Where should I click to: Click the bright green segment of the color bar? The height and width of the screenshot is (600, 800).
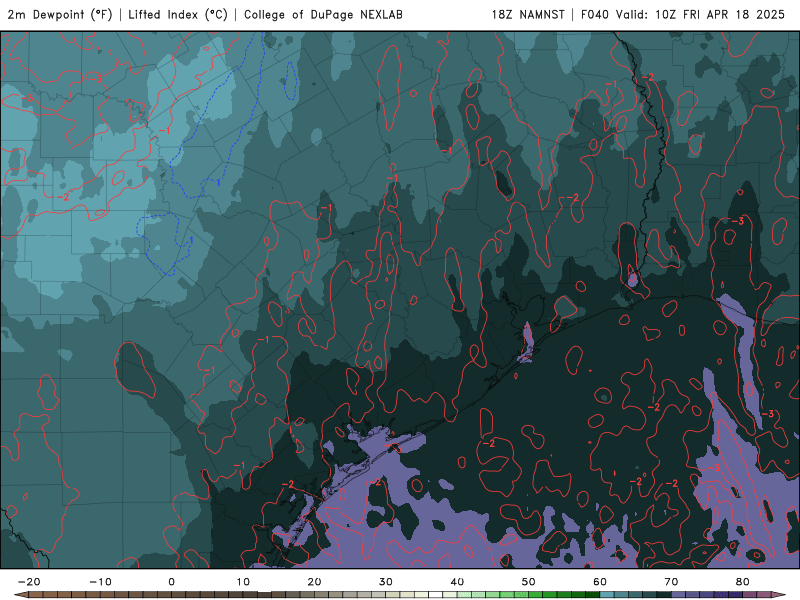pyautogui.click(x=536, y=594)
